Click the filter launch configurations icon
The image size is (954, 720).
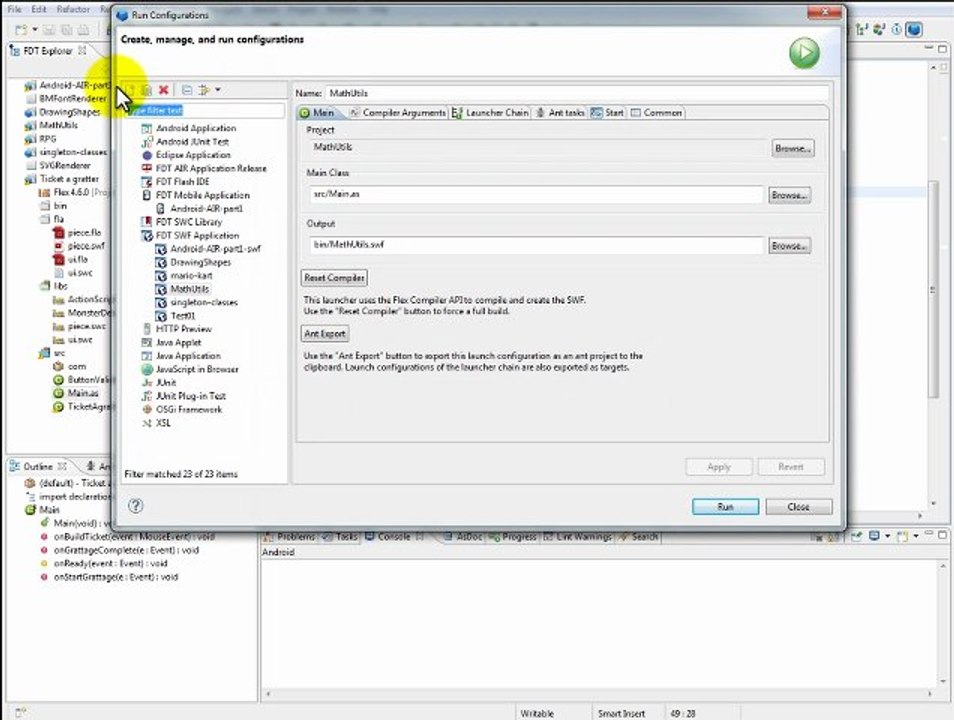click(x=204, y=90)
